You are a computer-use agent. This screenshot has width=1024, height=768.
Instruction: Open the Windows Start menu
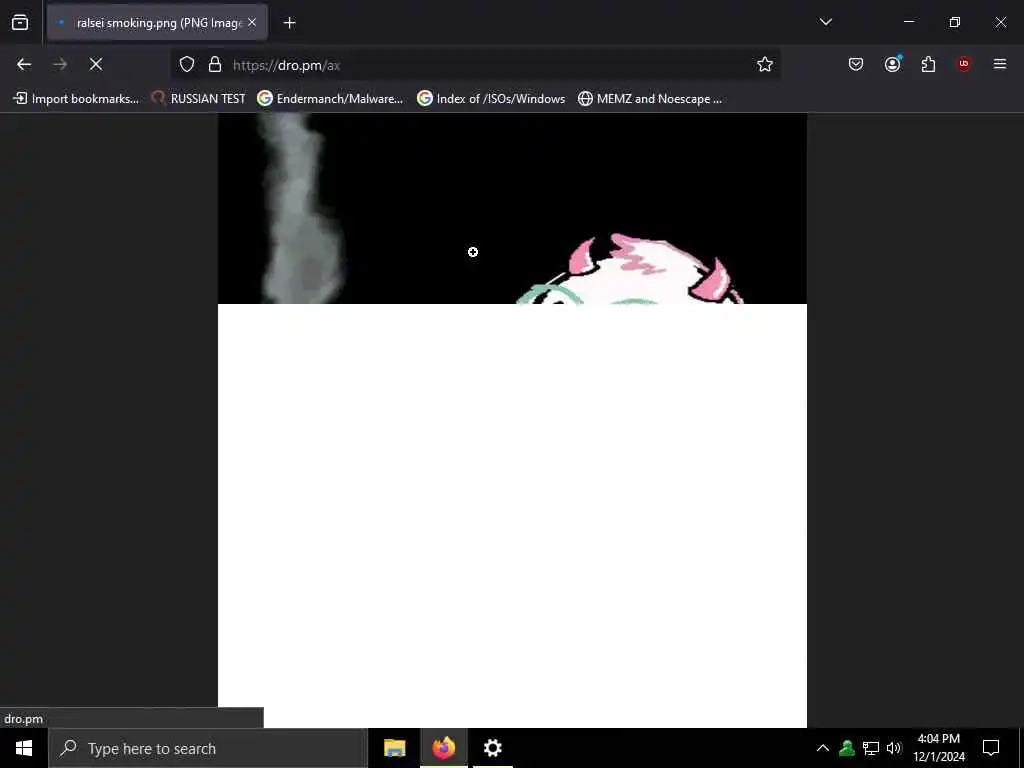tap(24, 748)
